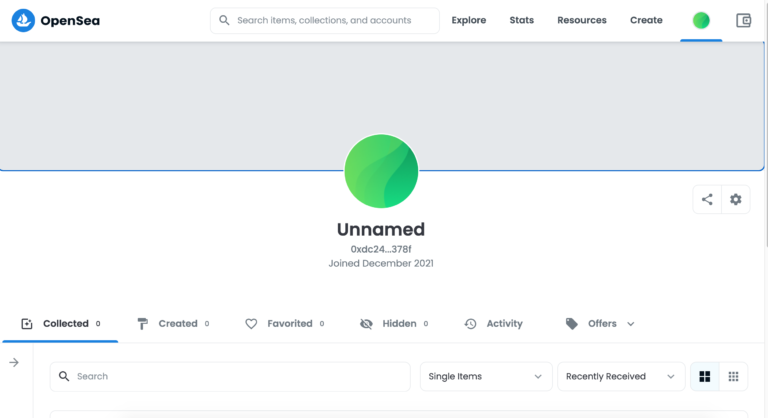The height and width of the screenshot is (418, 768).
Task: Expand the sidebar filter arrow
Action: (14, 362)
